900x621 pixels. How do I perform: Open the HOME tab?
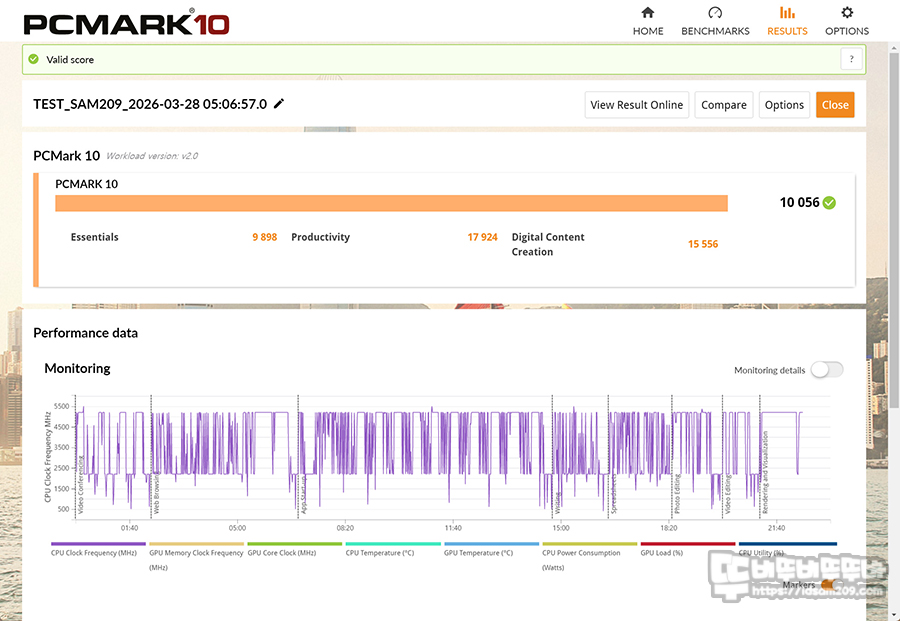coord(647,21)
